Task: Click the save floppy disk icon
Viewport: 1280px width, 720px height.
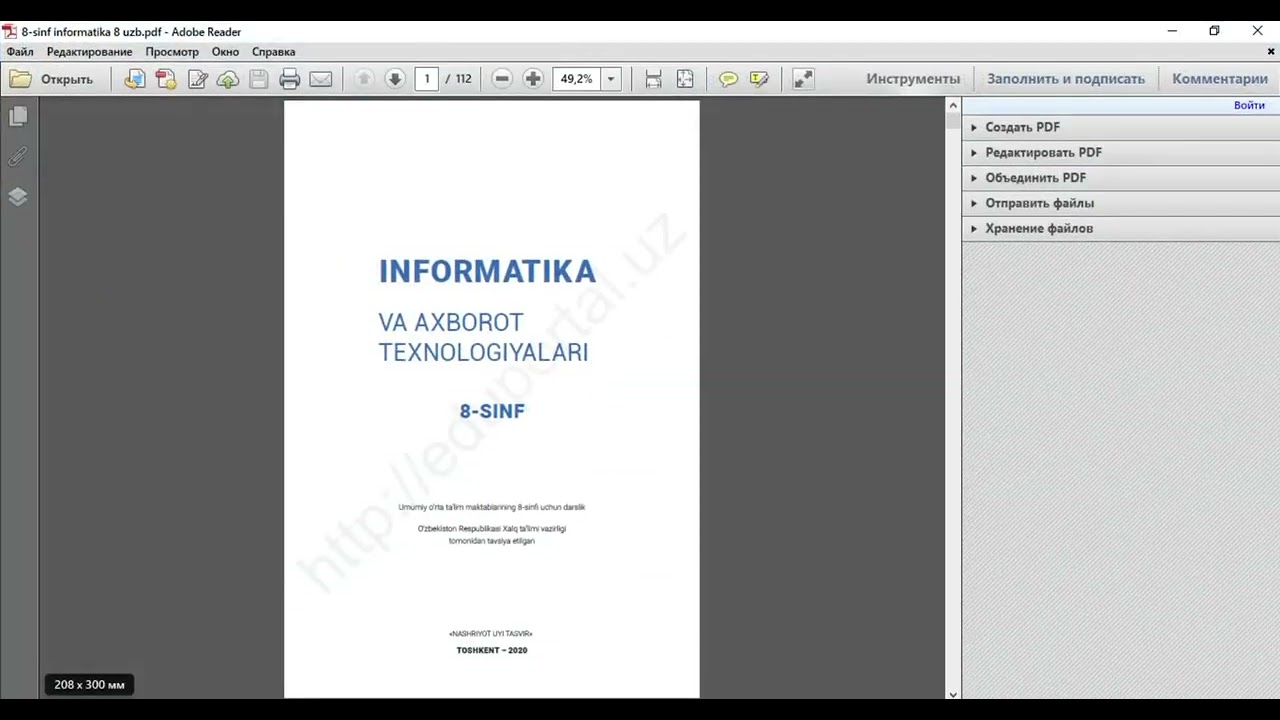Action: pyautogui.click(x=259, y=79)
